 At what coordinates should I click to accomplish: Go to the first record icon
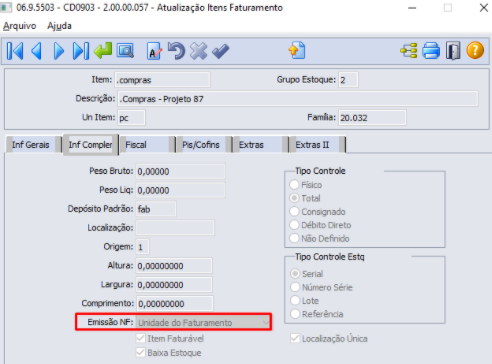point(15,51)
